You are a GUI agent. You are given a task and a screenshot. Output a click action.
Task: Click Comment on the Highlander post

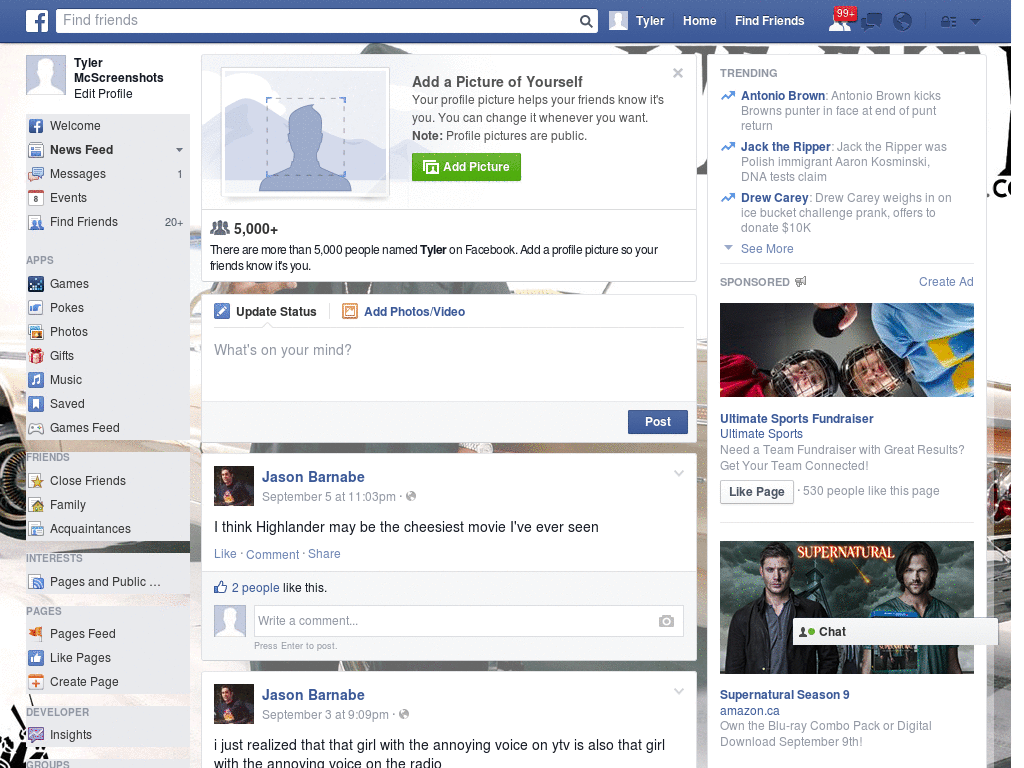click(272, 554)
